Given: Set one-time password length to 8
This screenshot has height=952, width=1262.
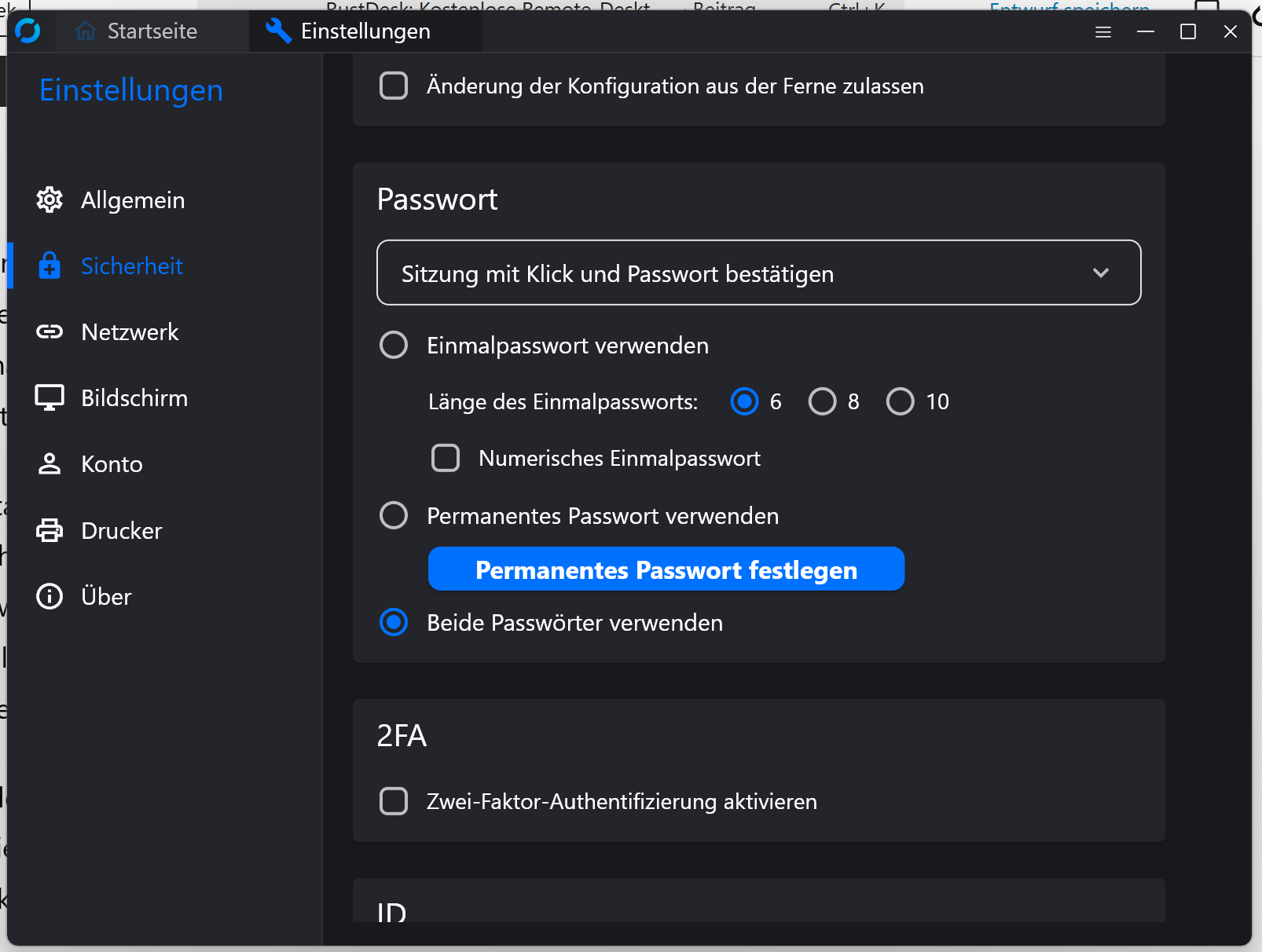Looking at the screenshot, I should coord(822,401).
